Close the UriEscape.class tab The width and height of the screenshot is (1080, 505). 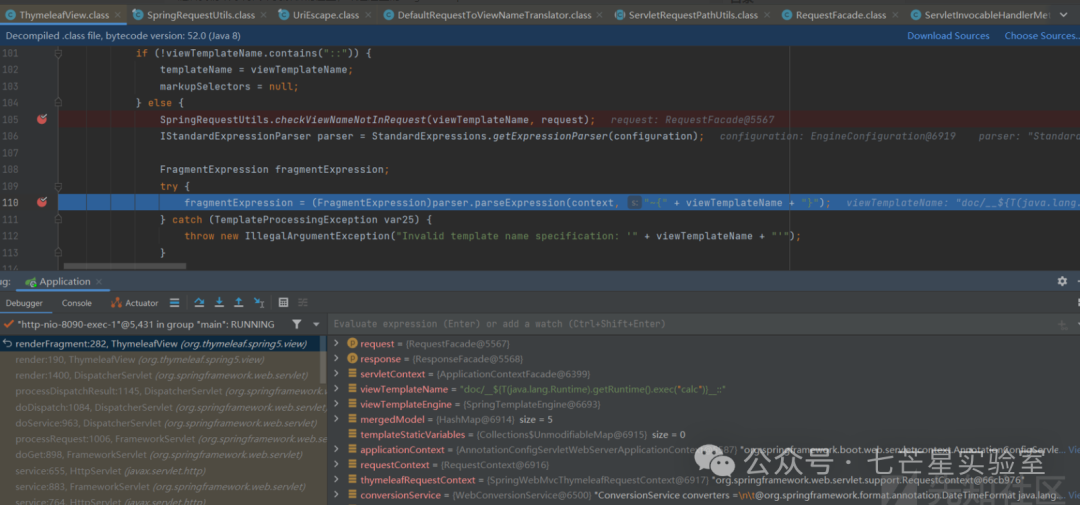click(369, 14)
